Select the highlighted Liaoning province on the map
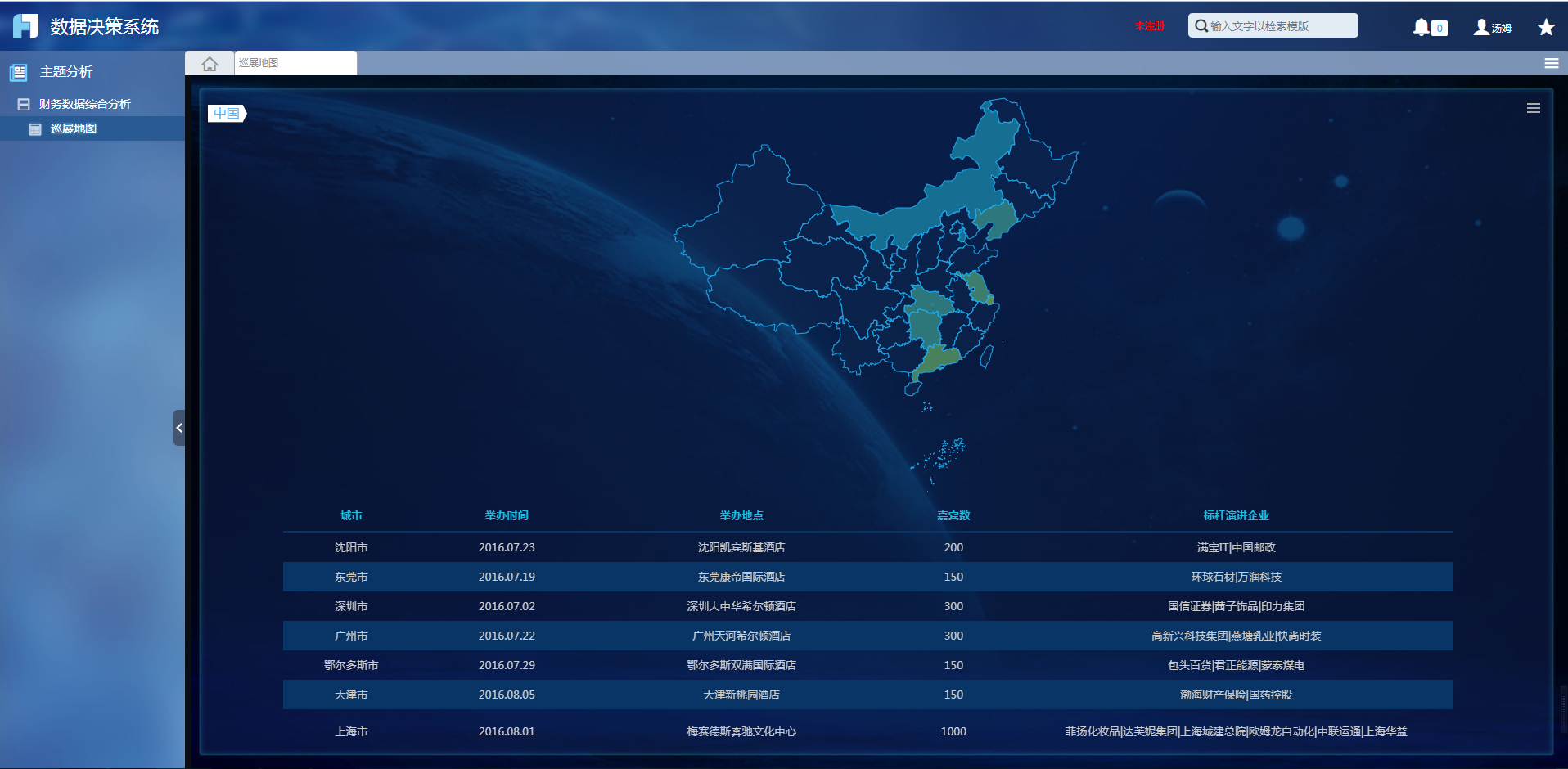Image resolution: width=1568 pixels, height=769 pixels. pyautogui.click(x=997, y=218)
